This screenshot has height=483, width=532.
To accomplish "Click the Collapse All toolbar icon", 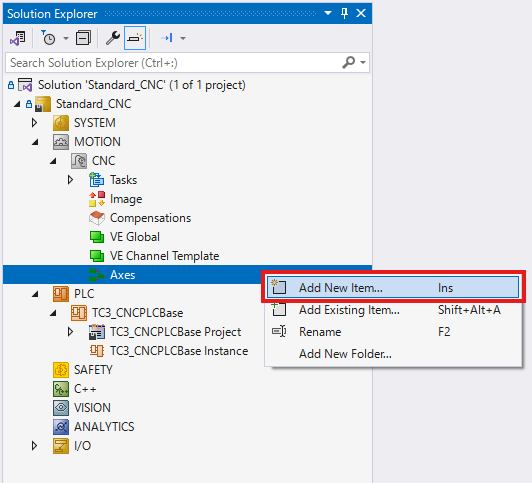I will (83, 38).
